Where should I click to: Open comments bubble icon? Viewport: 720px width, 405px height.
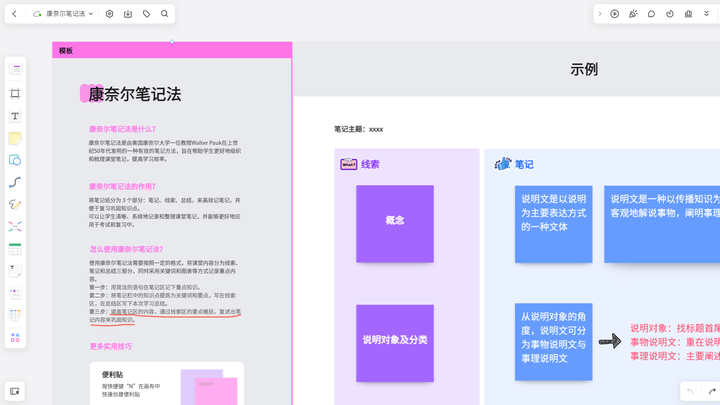651,14
